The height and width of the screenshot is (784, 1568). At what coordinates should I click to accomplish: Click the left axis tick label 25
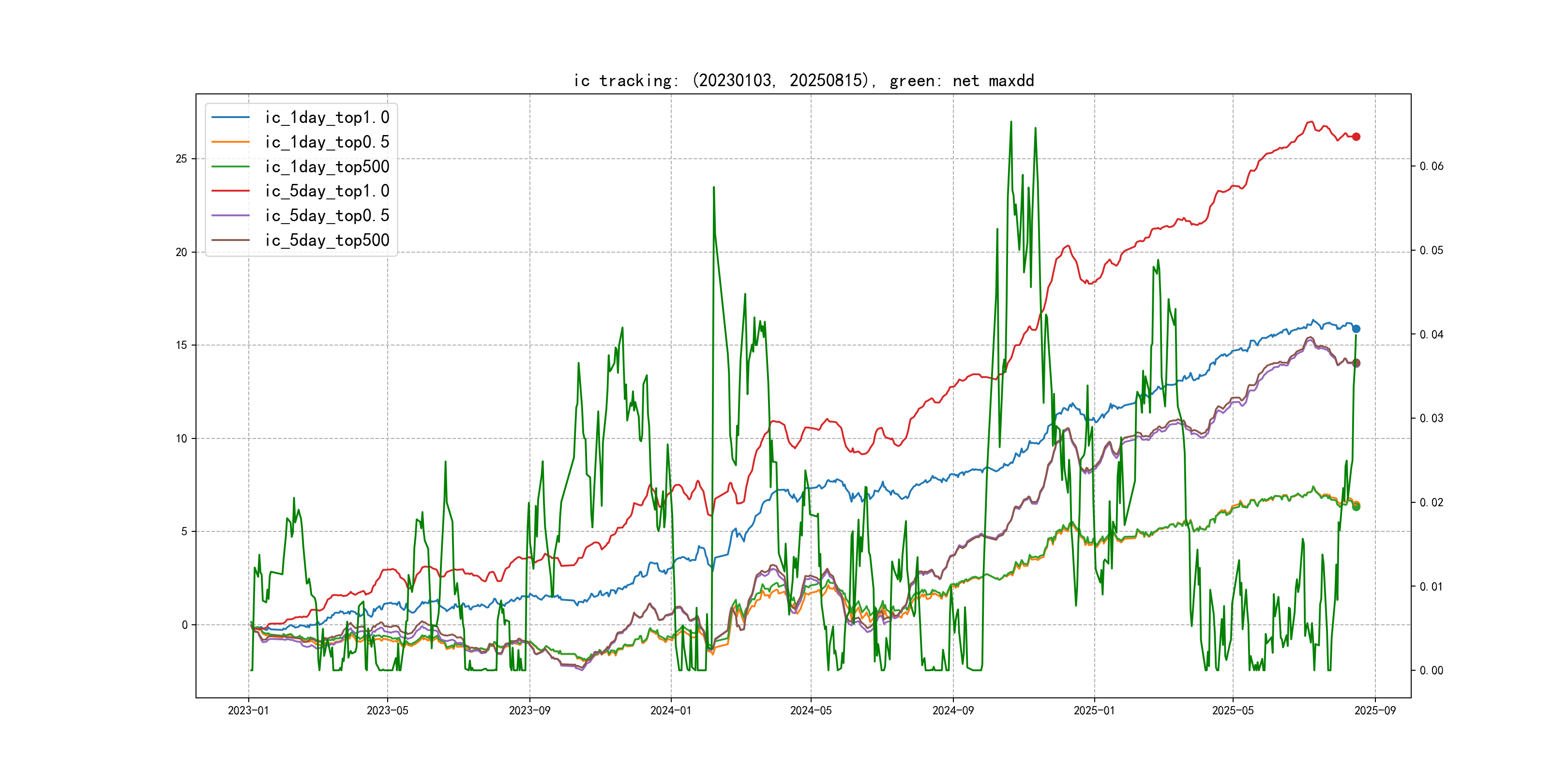tap(181, 159)
